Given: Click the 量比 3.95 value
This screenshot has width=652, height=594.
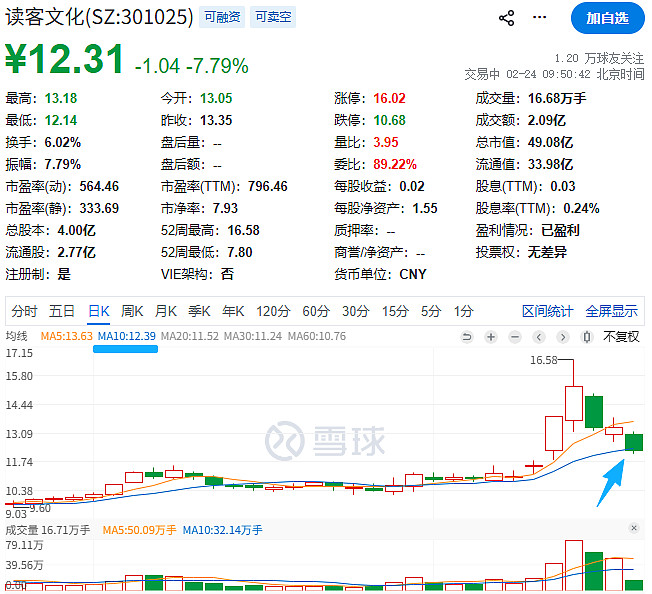Looking at the screenshot, I should tap(385, 142).
